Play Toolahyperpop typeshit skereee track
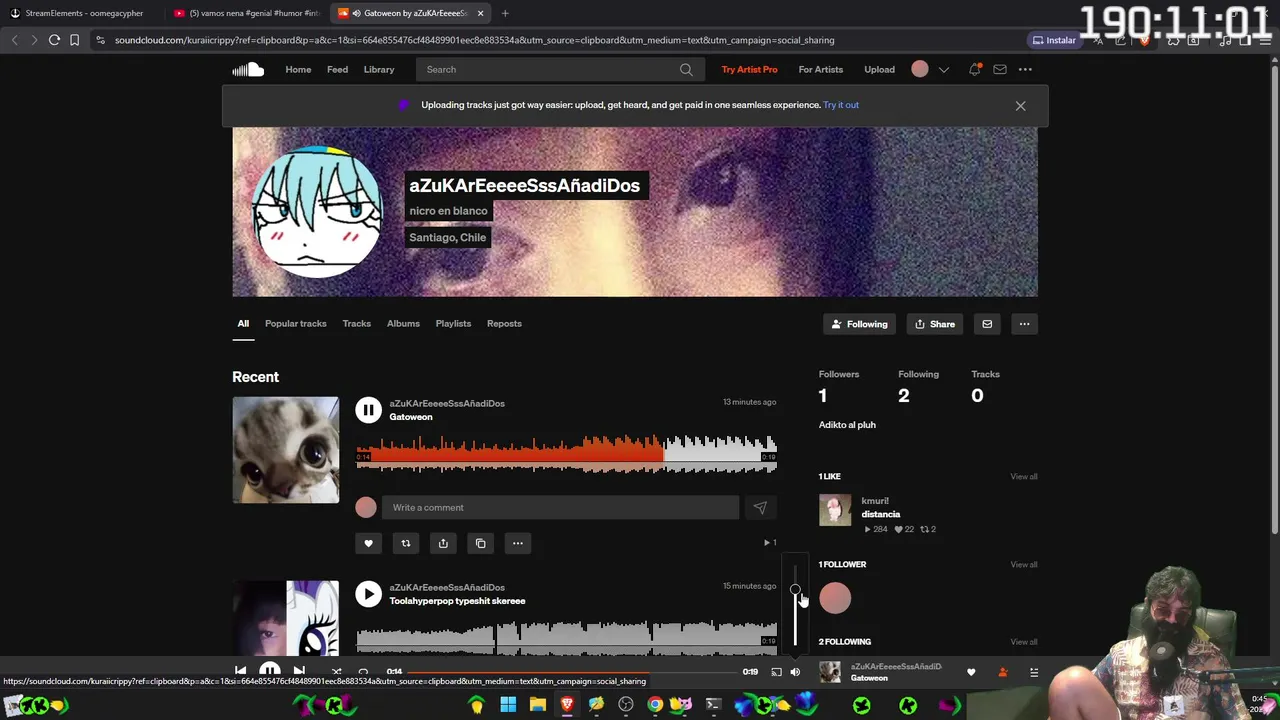Viewport: 1280px width, 720px height. tap(368, 594)
